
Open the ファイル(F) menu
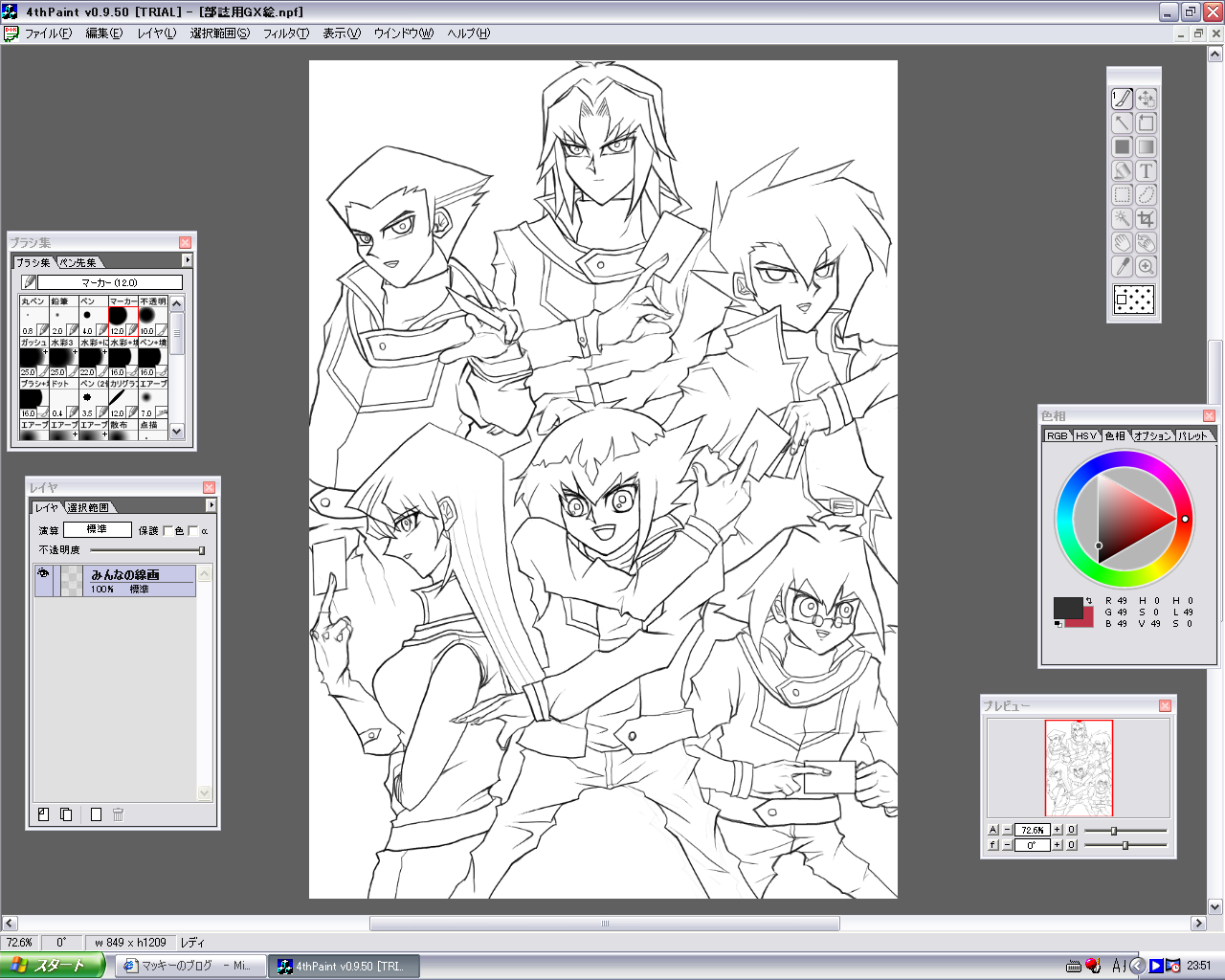48,33
